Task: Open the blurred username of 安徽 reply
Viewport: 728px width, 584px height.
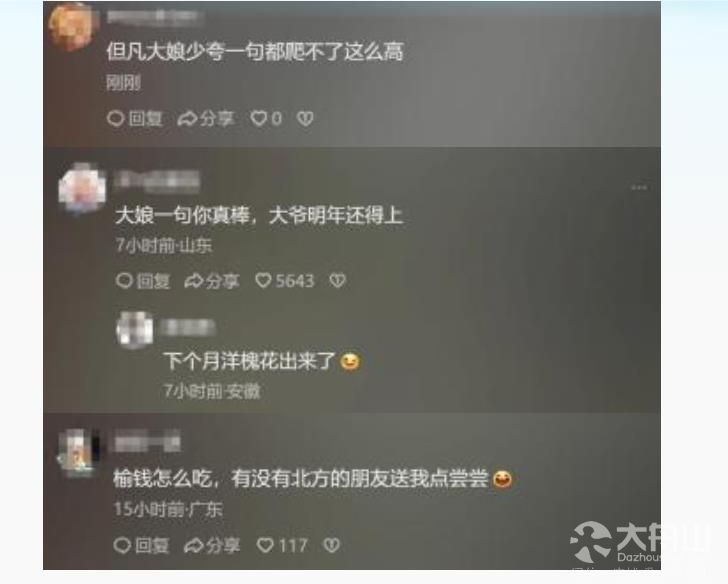Action: pos(188,328)
